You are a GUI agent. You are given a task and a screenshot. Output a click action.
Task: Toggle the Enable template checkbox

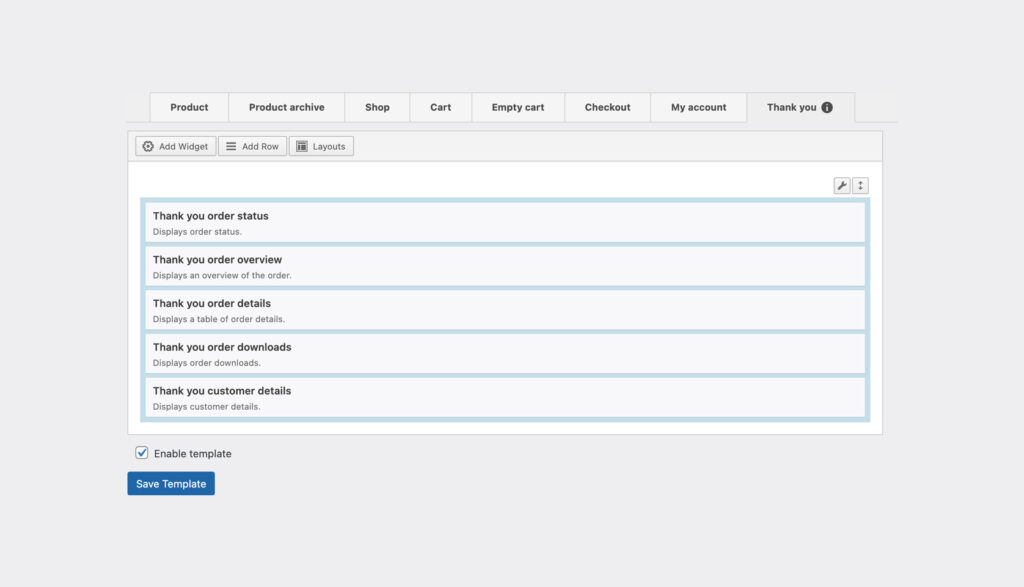point(142,453)
